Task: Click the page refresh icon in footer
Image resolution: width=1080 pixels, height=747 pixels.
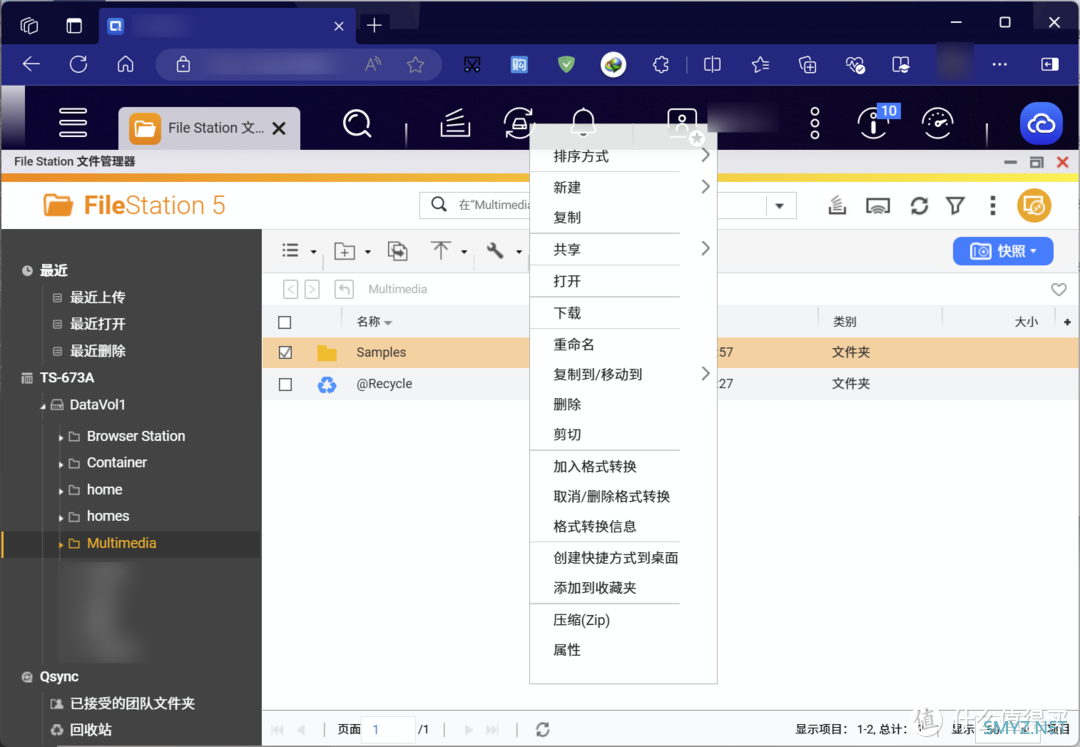Action: (x=543, y=729)
